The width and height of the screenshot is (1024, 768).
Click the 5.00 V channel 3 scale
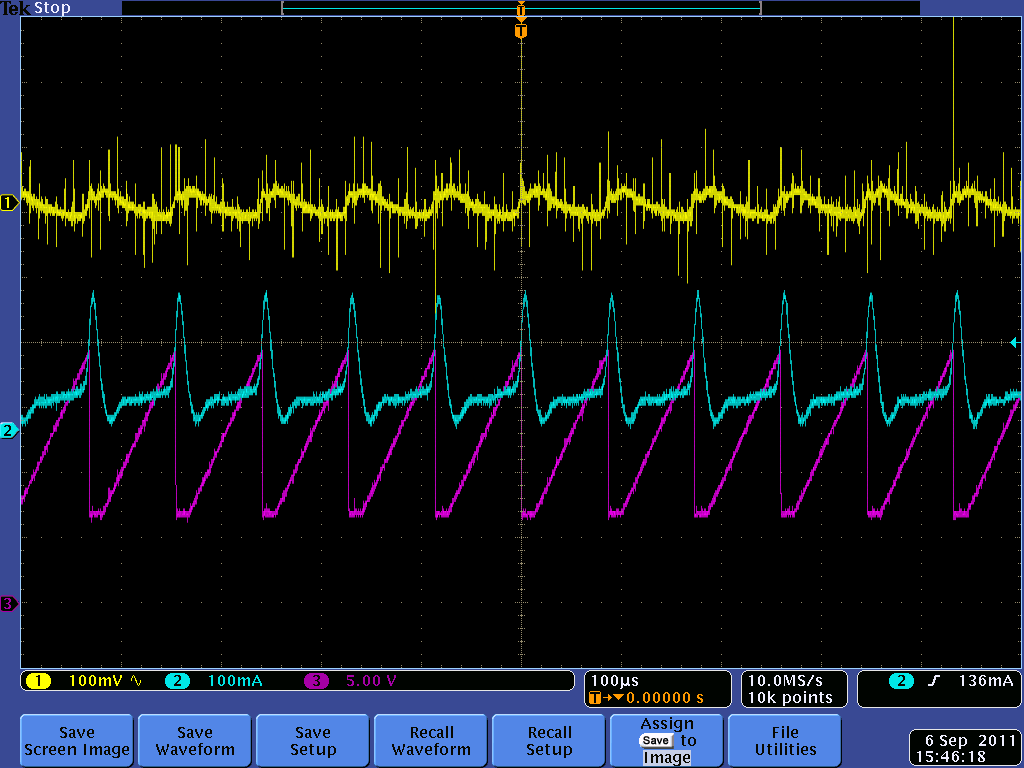tap(371, 681)
